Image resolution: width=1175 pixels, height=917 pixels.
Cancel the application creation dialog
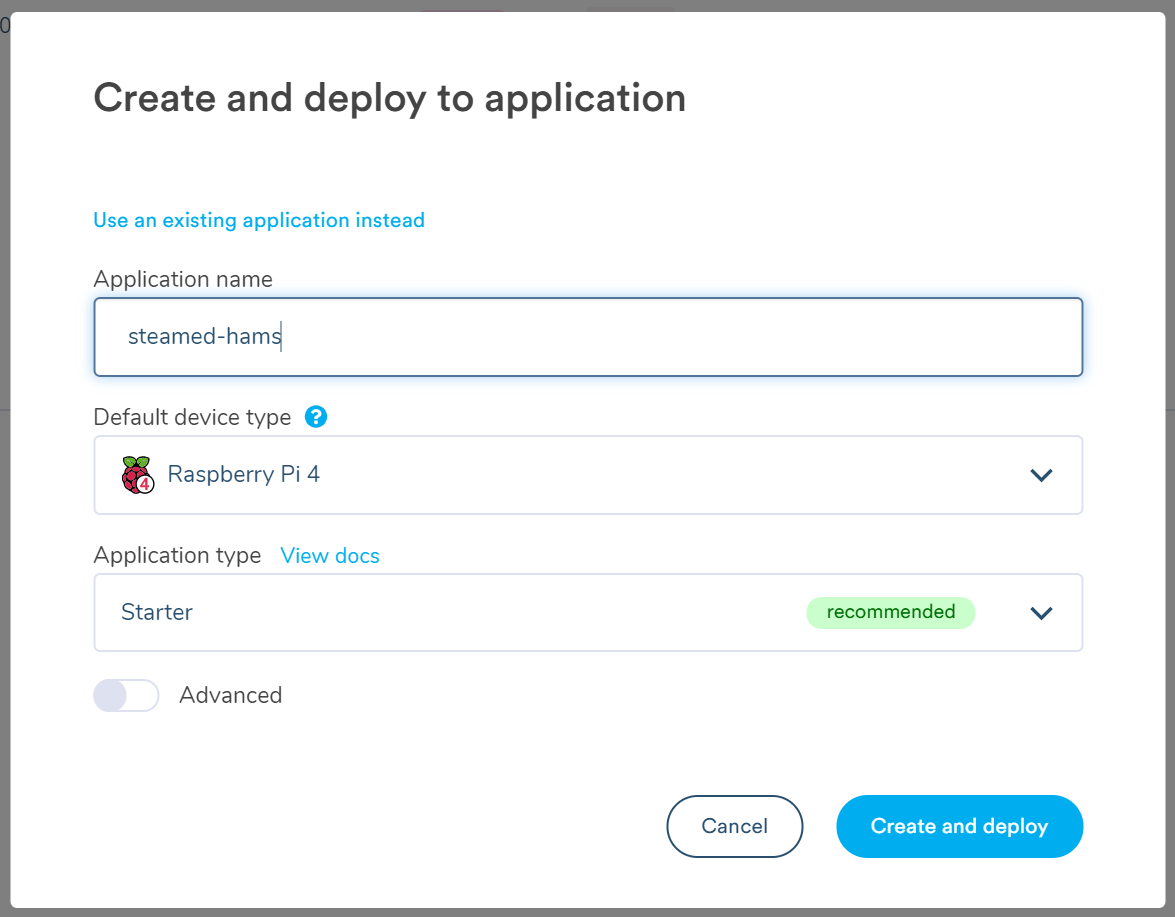(x=735, y=826)
